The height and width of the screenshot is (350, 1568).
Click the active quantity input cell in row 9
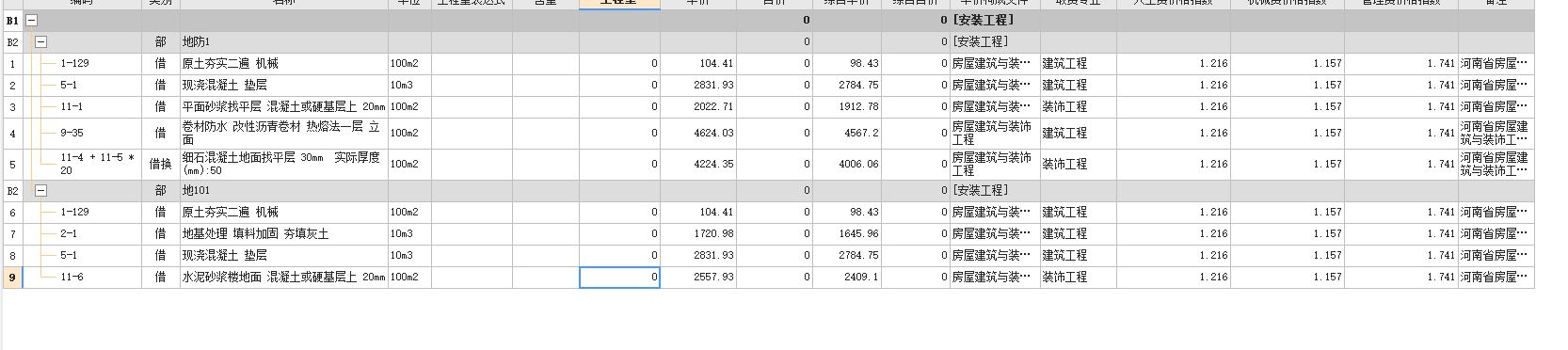pyautogui.click(x=619, y=278)
